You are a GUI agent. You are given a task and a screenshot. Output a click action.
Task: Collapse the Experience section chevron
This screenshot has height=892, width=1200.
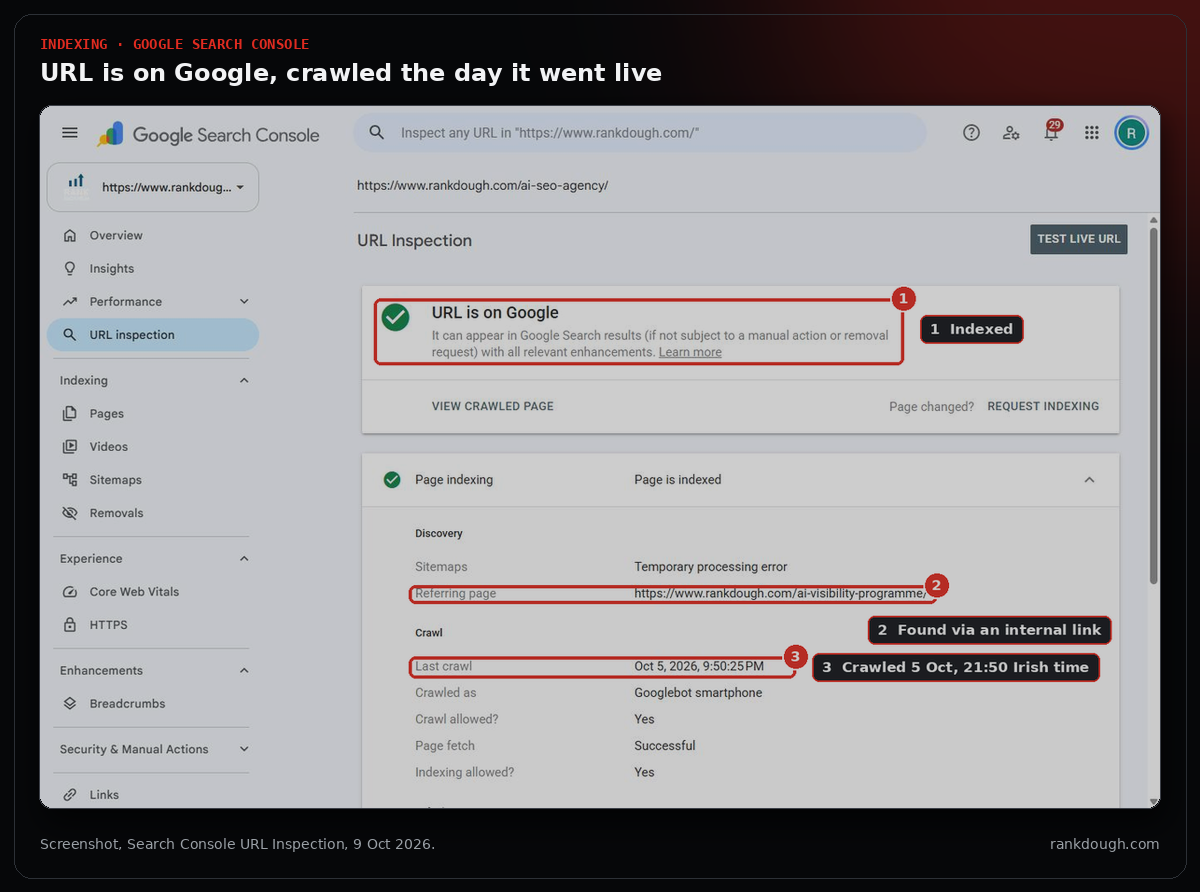tap(245, 559)
